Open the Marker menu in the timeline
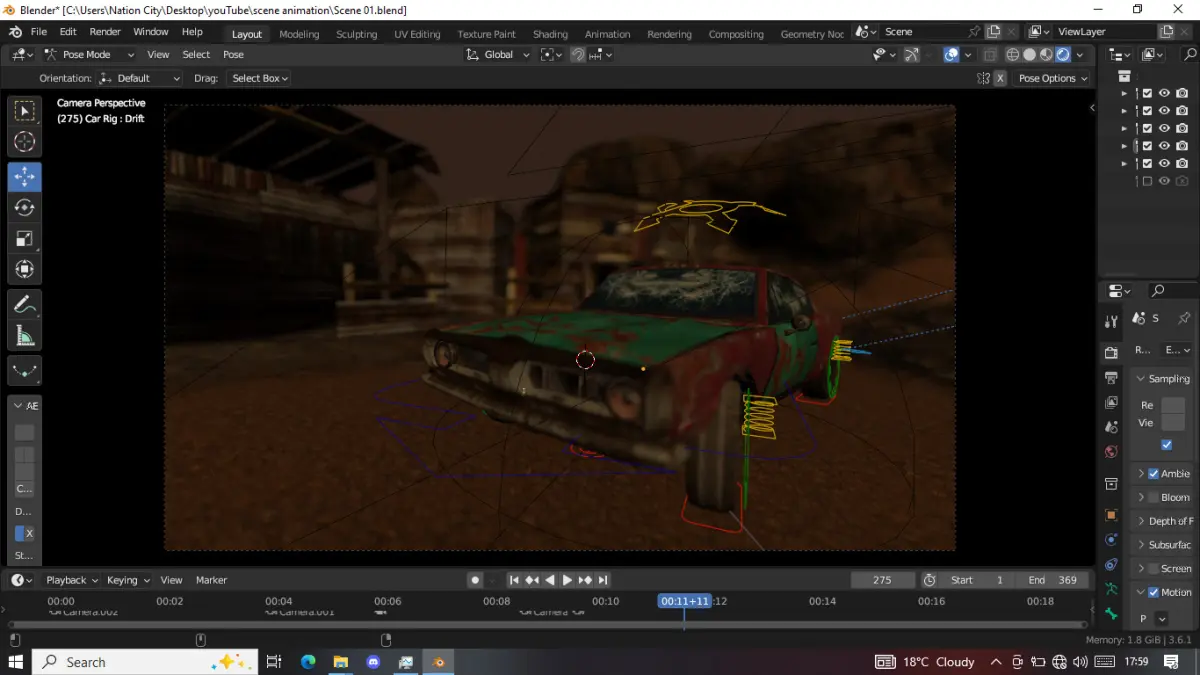The image size is (1200, 675). 211,580
